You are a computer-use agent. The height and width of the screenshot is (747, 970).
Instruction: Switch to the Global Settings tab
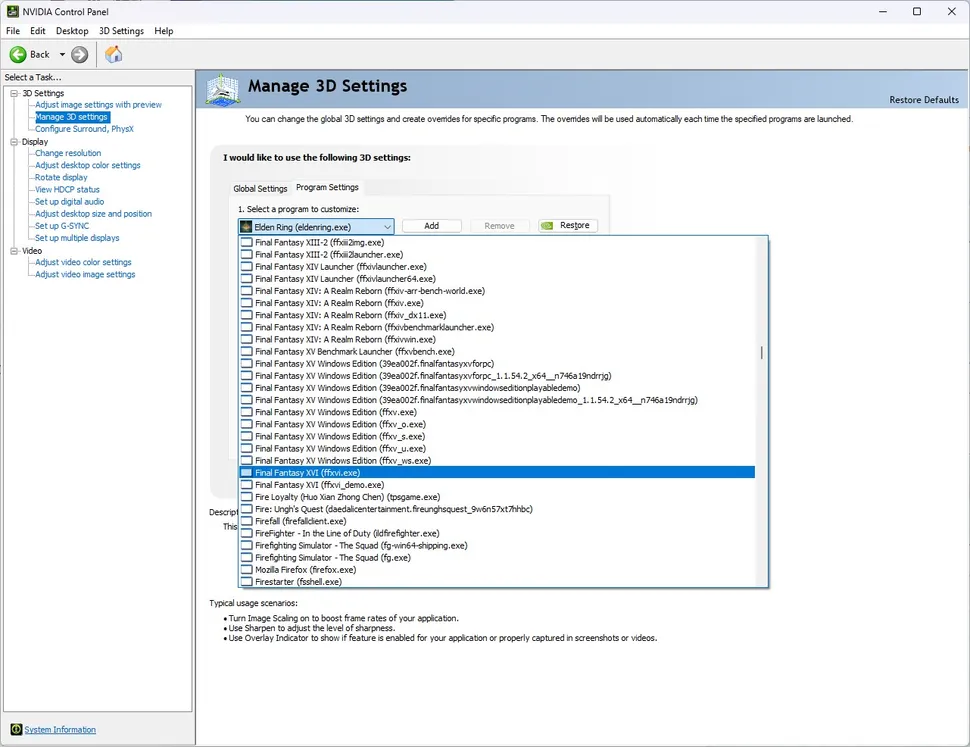[260, 188]
